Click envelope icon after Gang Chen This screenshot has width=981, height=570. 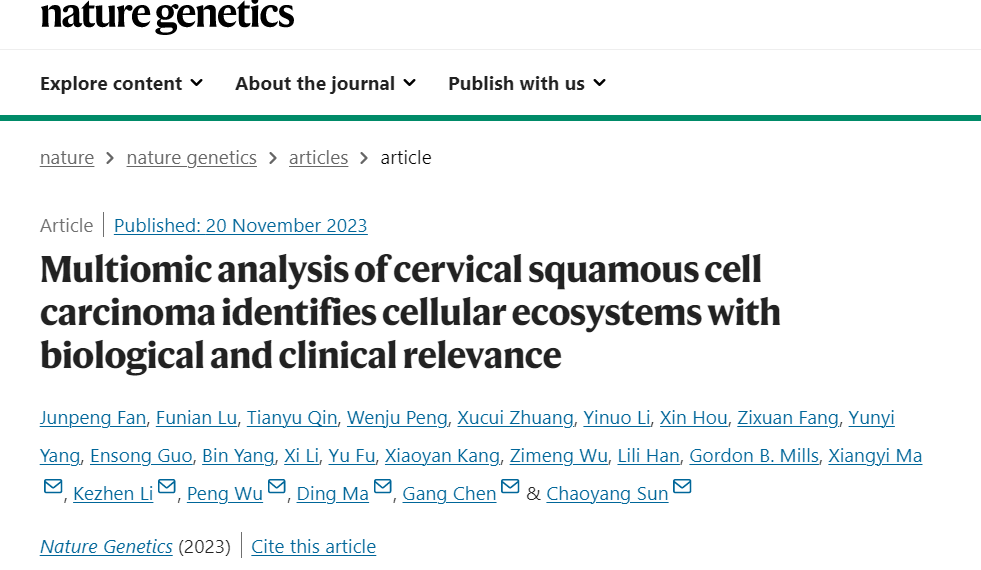[x=510, y=487]
